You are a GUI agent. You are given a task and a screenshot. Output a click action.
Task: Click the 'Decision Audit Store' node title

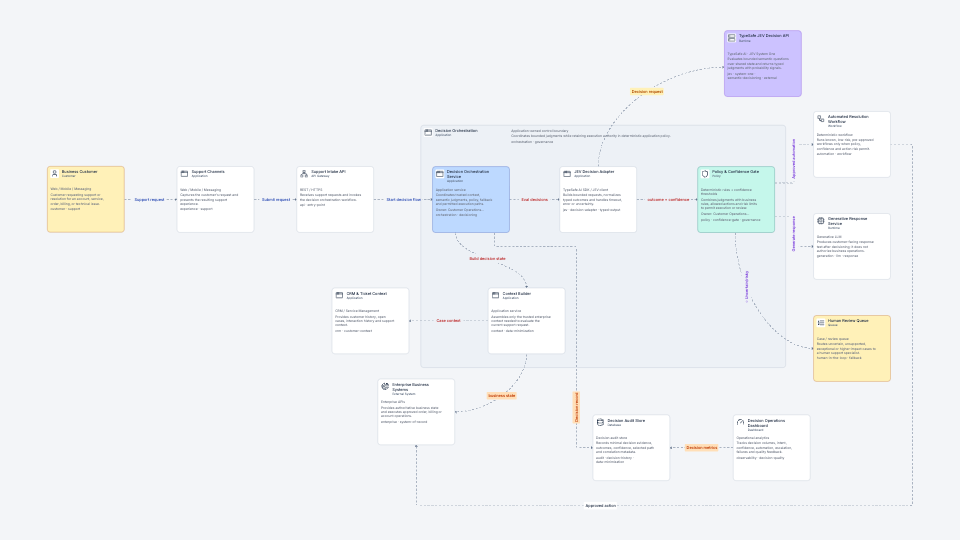tap(626, 421)
